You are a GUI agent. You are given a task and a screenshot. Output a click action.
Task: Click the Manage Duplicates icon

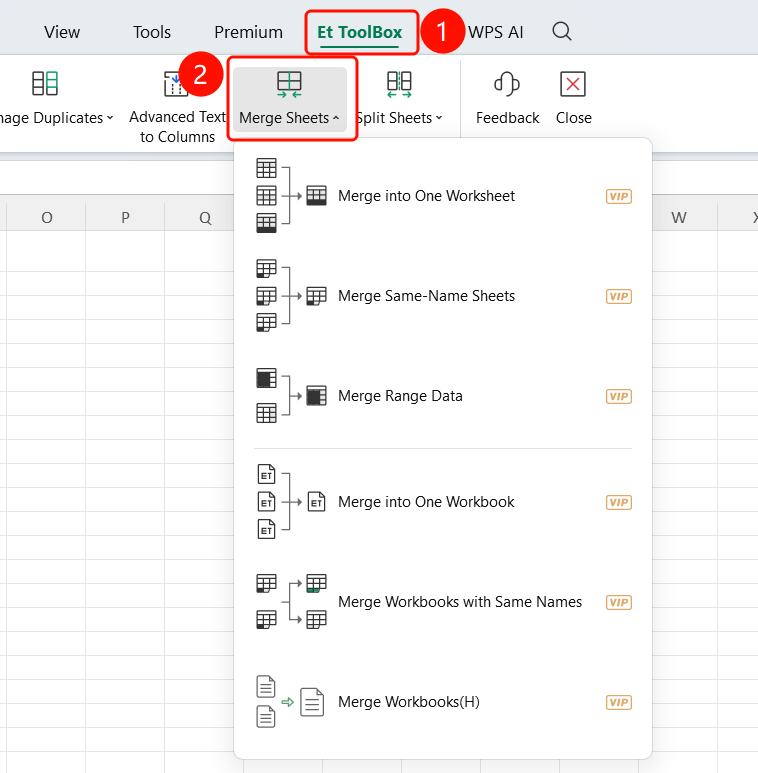(x=45, y=83)
